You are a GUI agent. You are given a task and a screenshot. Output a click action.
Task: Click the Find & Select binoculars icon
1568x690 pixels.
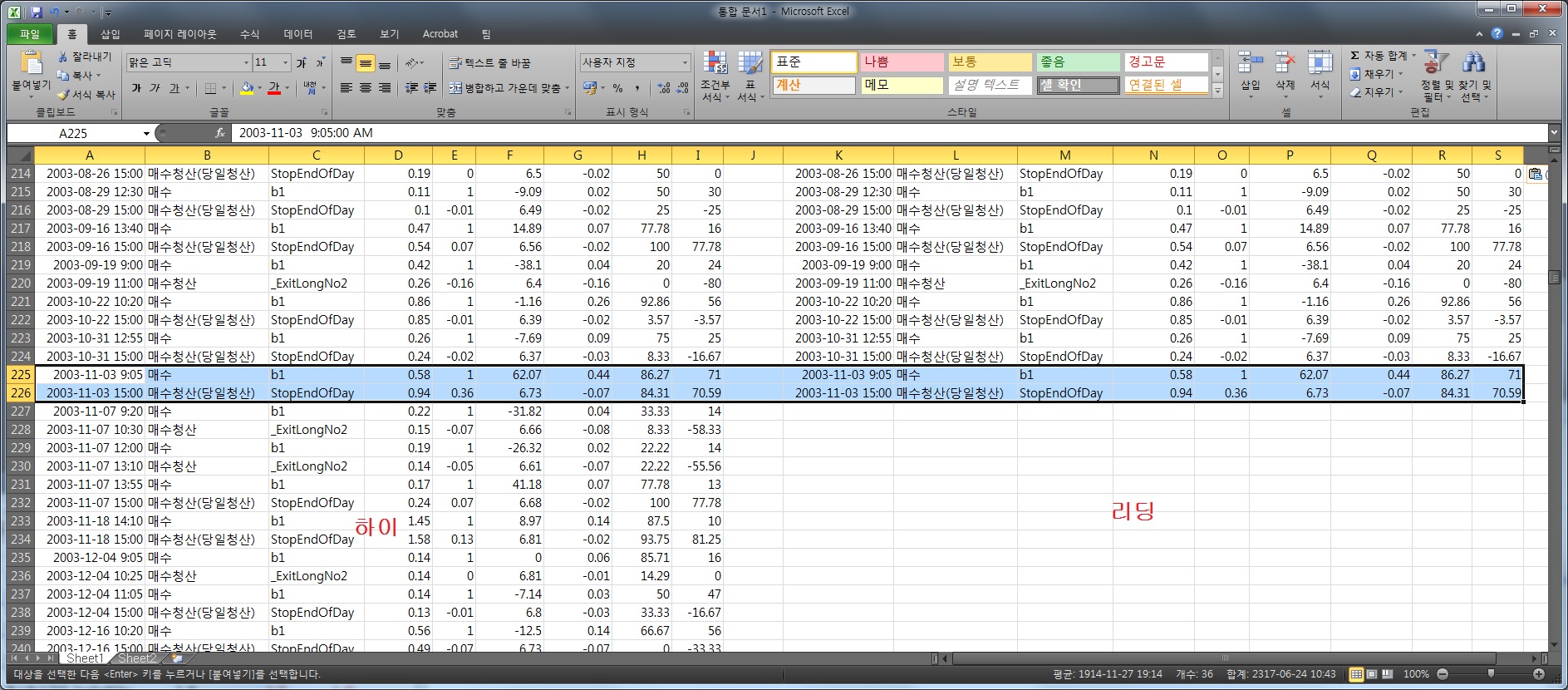[x=1473, y=63]
